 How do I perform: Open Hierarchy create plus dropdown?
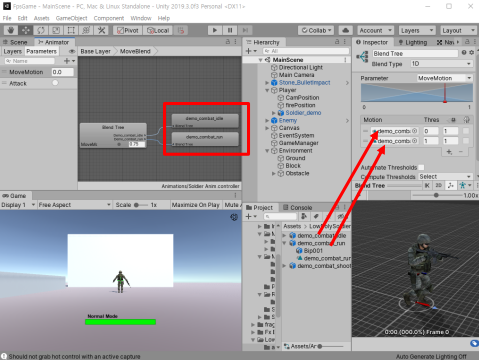click(x=251, y=51)
